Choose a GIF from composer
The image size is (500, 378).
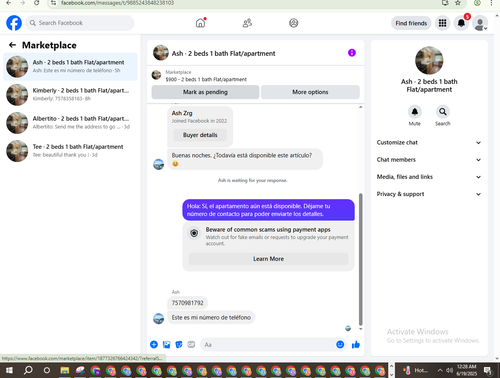click(x=191, y=344)
